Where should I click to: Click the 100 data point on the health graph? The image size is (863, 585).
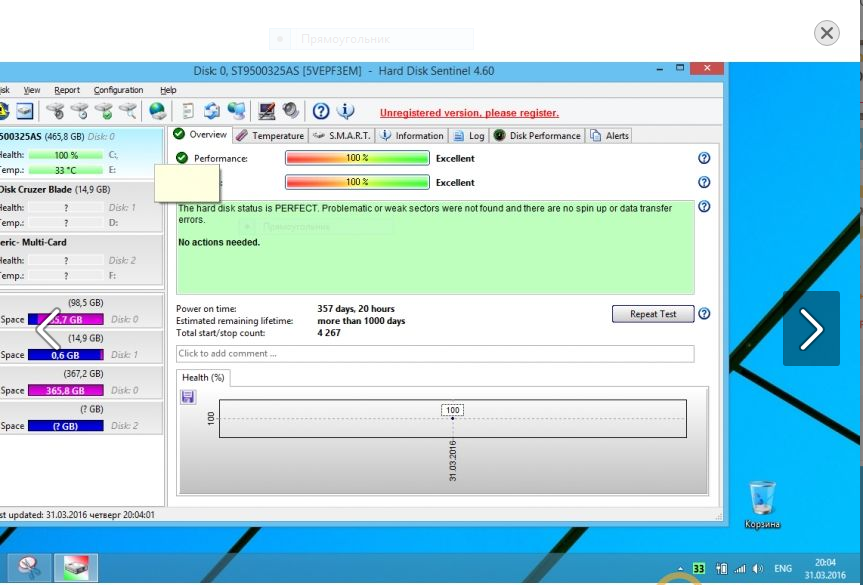click(x=452, y=418)
